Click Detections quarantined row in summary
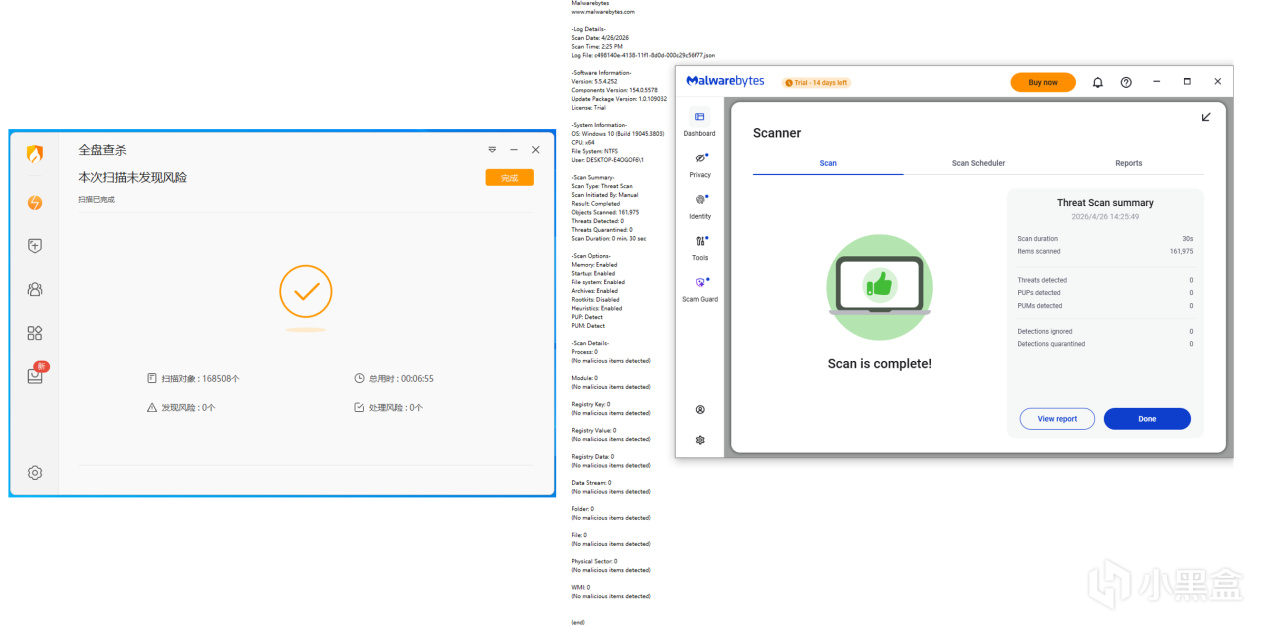This screenshot has height=626, width=1280. pos(1105,344)
